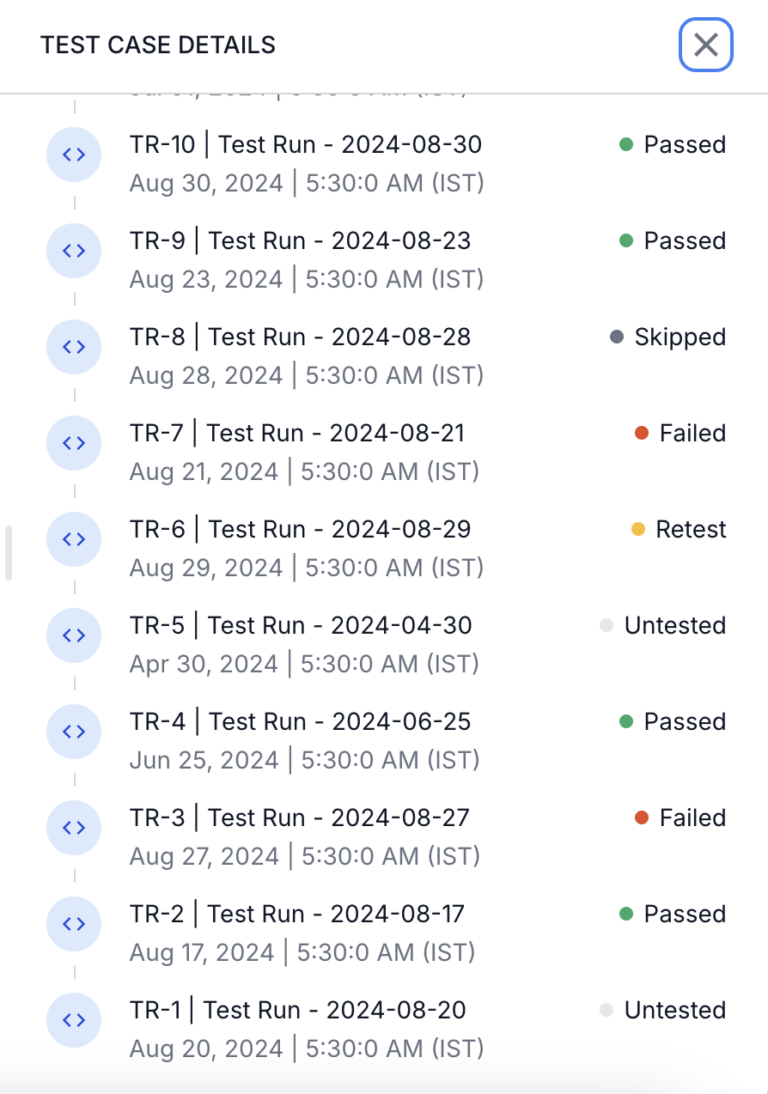Select the TEST CASE DETAILS header tab
Image resolution: width=768 pixels, height=1094 pixels.
[157, 45]
